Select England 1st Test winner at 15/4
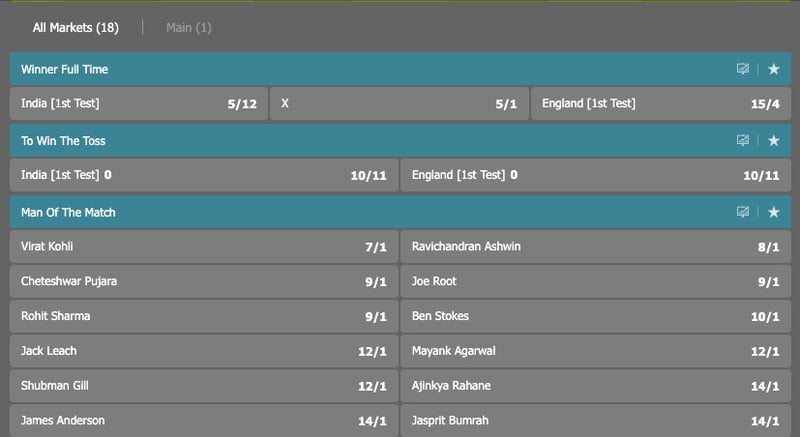800x437 pixels. 661,104
